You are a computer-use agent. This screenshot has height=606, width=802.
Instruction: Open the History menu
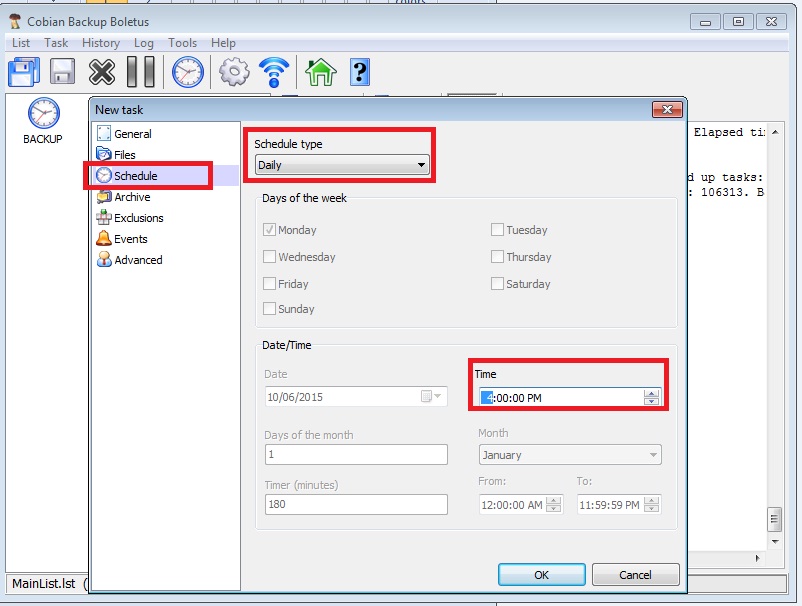tap(100, 43)
